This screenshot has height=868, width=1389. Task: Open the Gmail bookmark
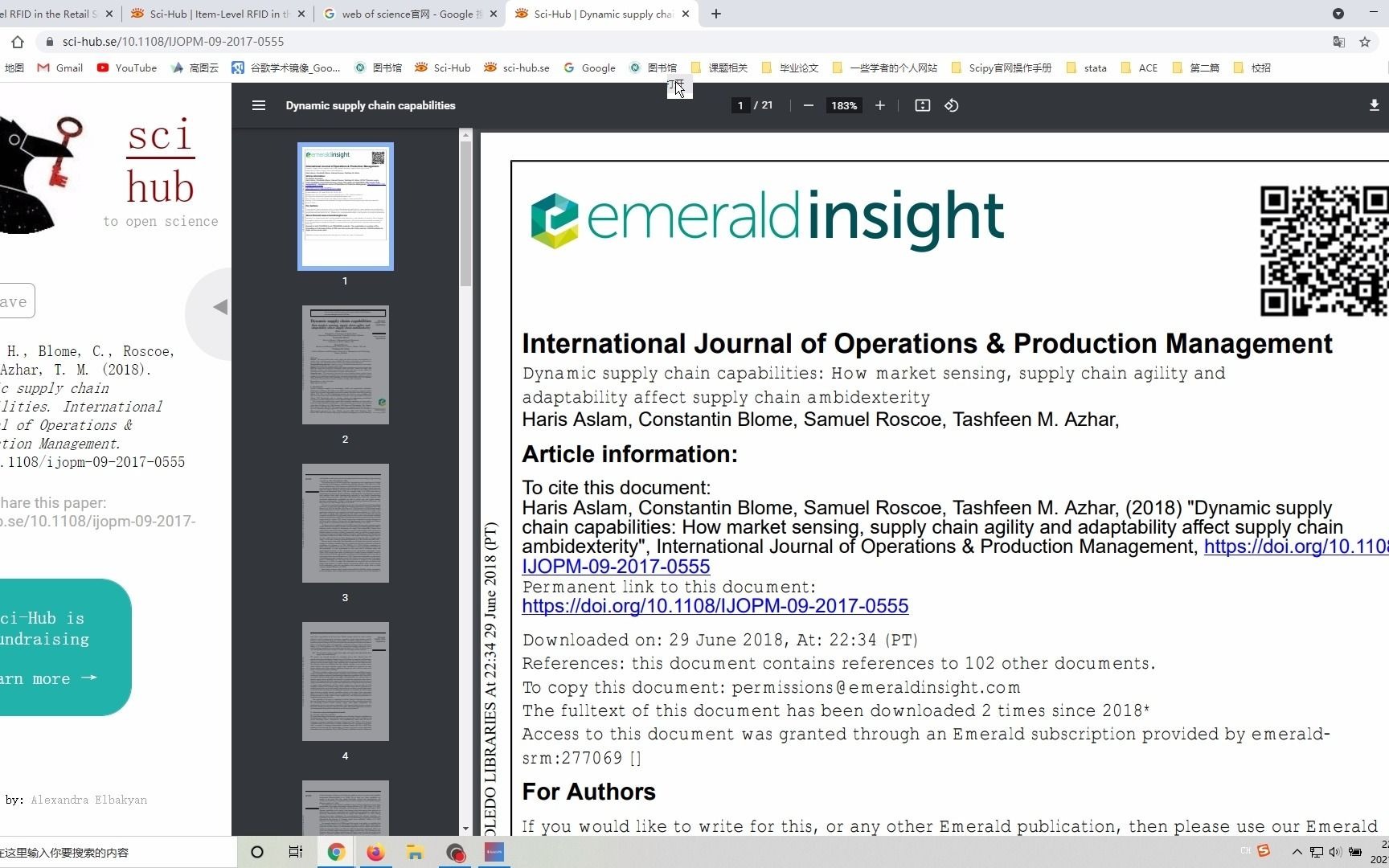[60, 68]
